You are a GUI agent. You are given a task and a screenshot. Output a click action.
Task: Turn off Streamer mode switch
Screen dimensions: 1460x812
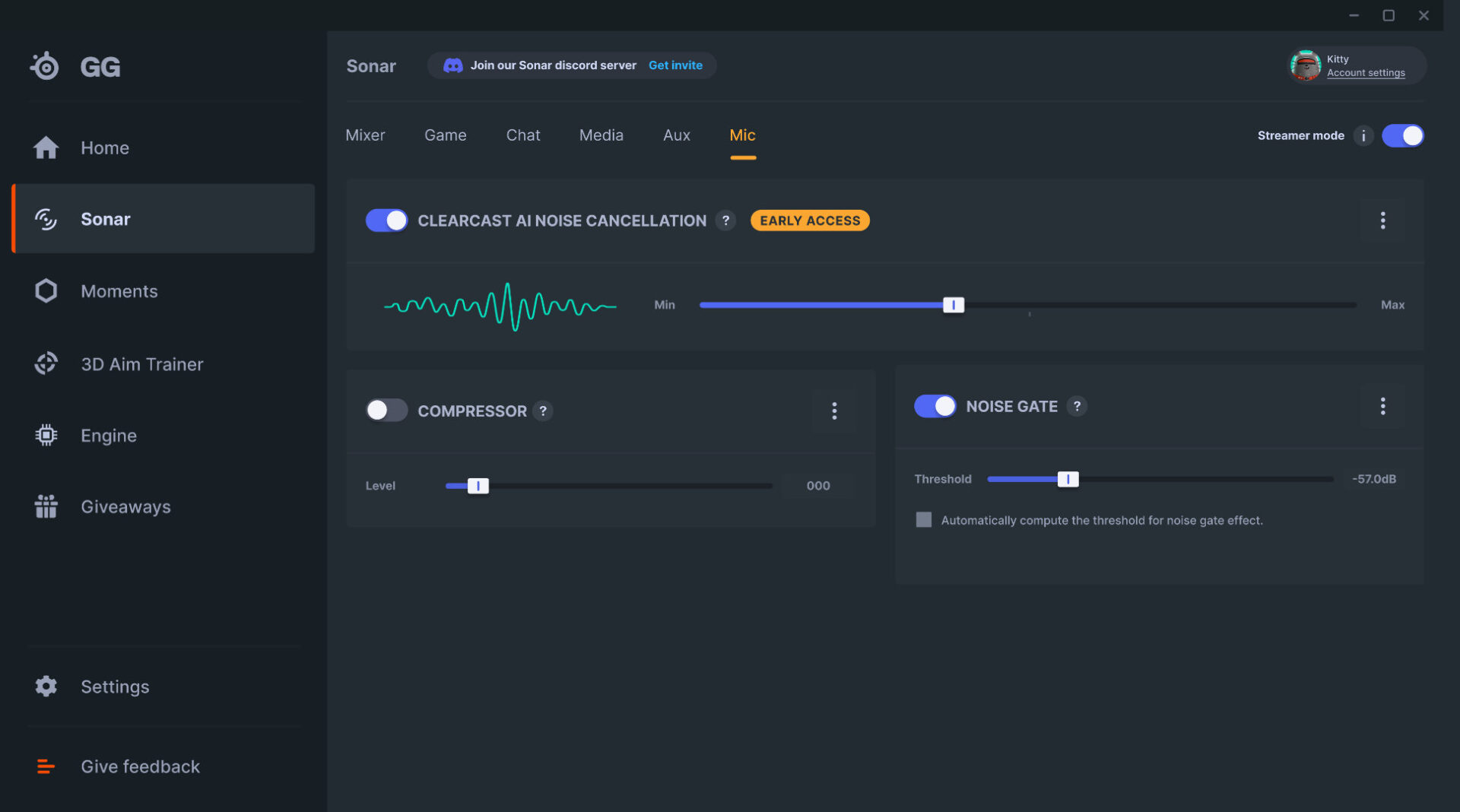click(1402, 135)
